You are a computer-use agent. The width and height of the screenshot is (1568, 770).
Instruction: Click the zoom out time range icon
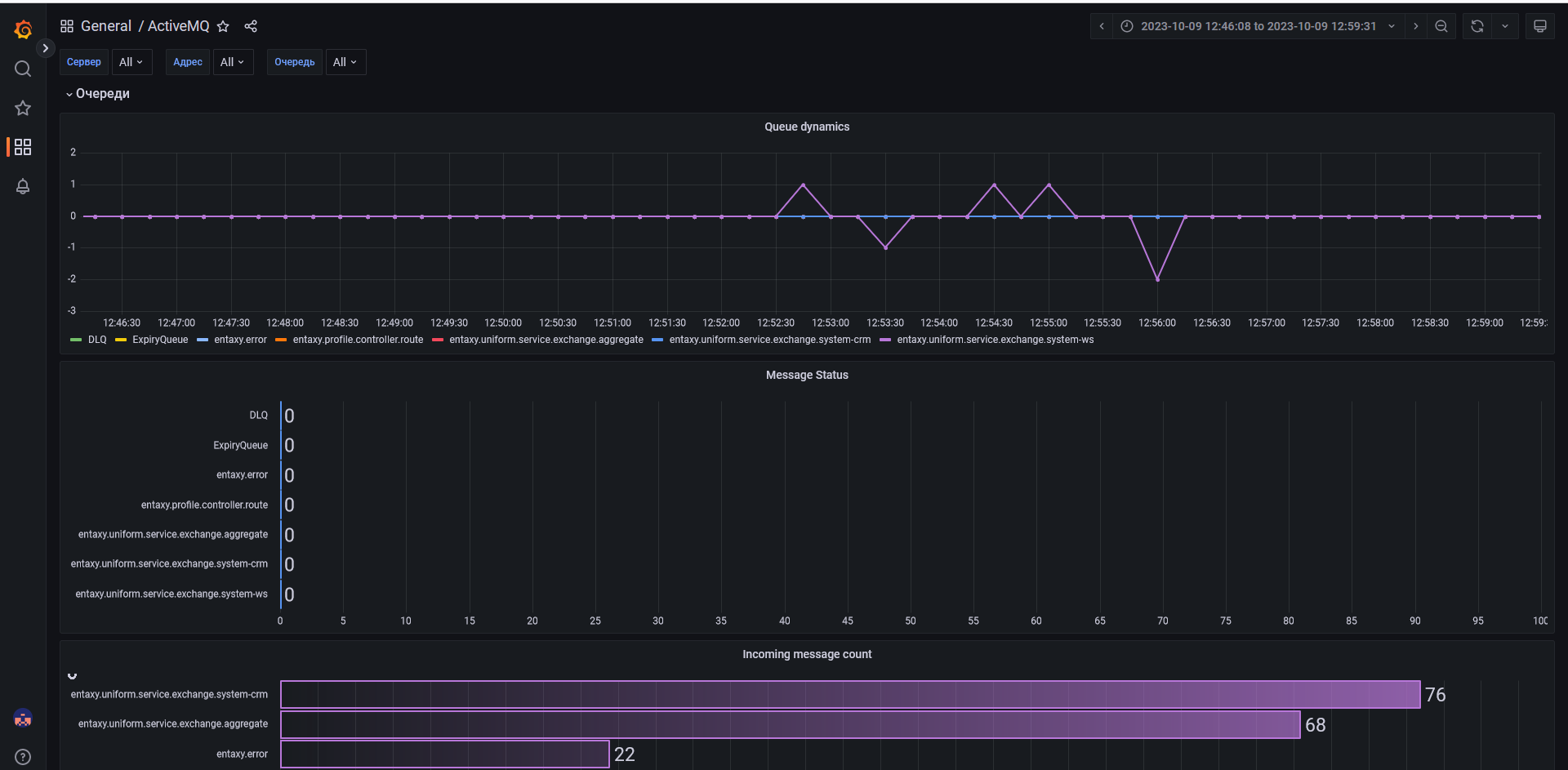1441,26
